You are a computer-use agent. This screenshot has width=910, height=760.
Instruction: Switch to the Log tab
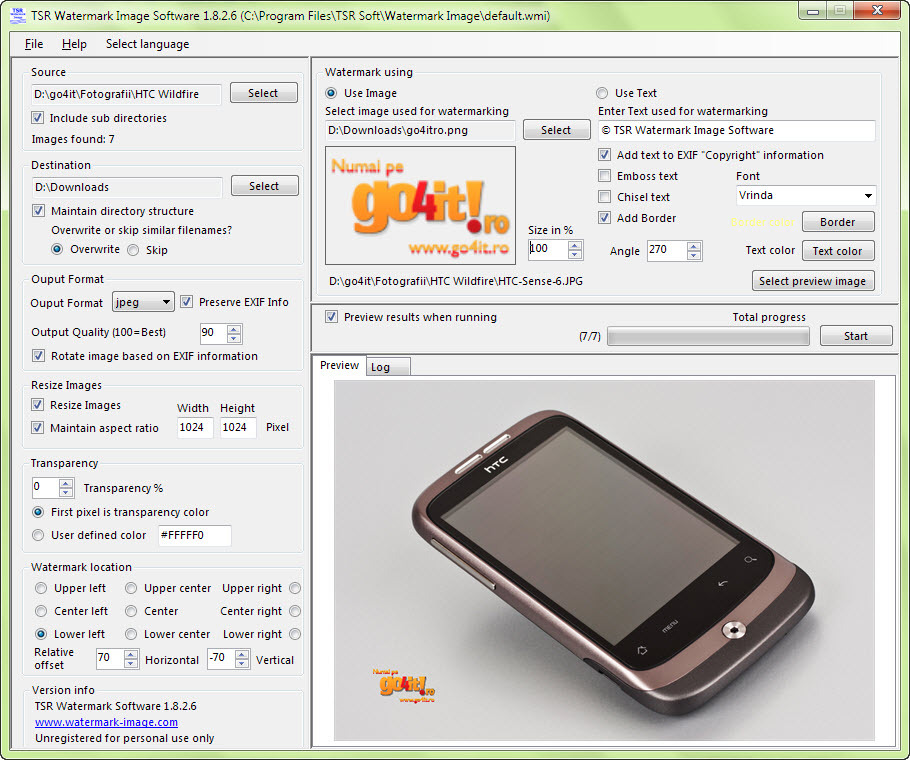point(388,367)
